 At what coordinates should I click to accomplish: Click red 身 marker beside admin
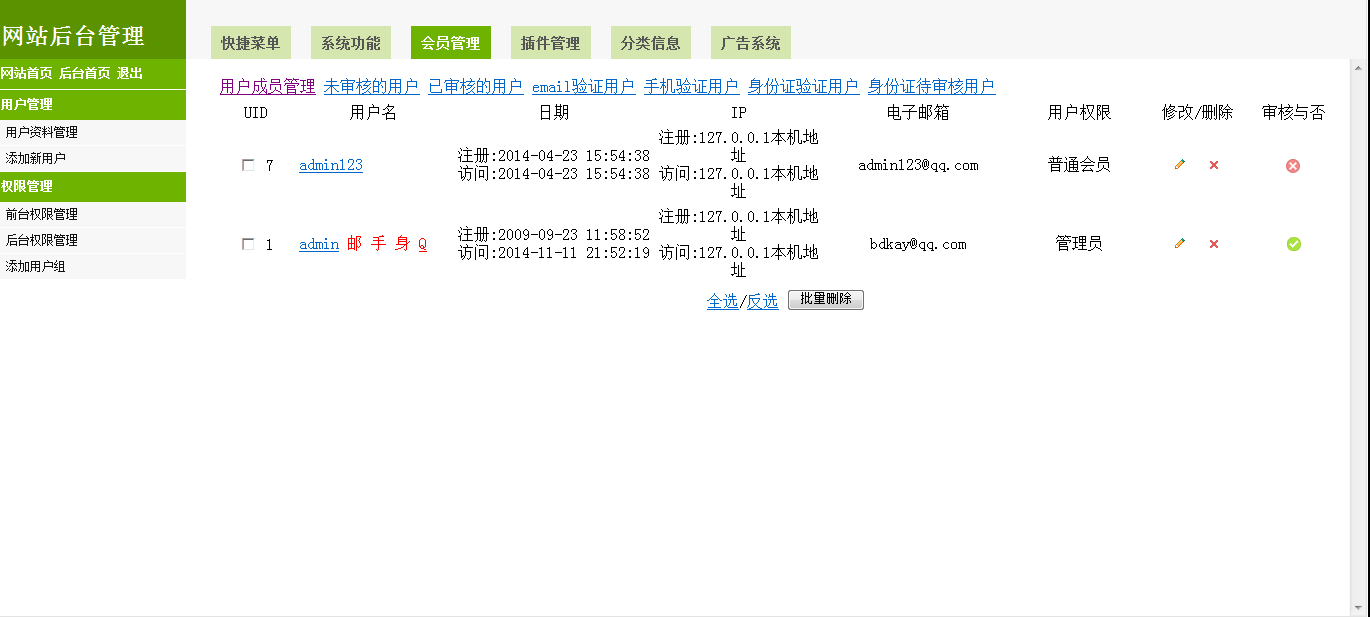click(x=403, y=244)
